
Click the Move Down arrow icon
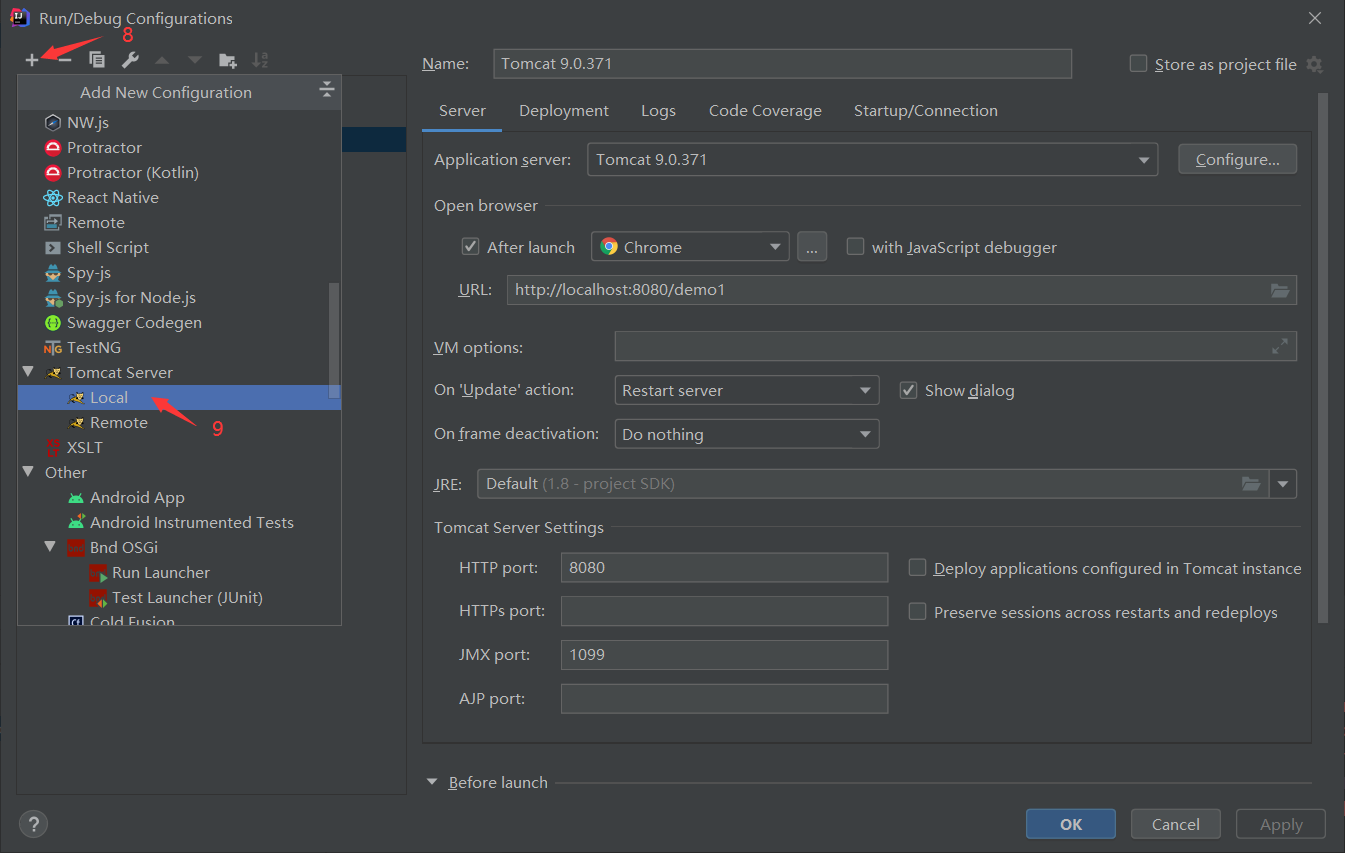point(195,60)
